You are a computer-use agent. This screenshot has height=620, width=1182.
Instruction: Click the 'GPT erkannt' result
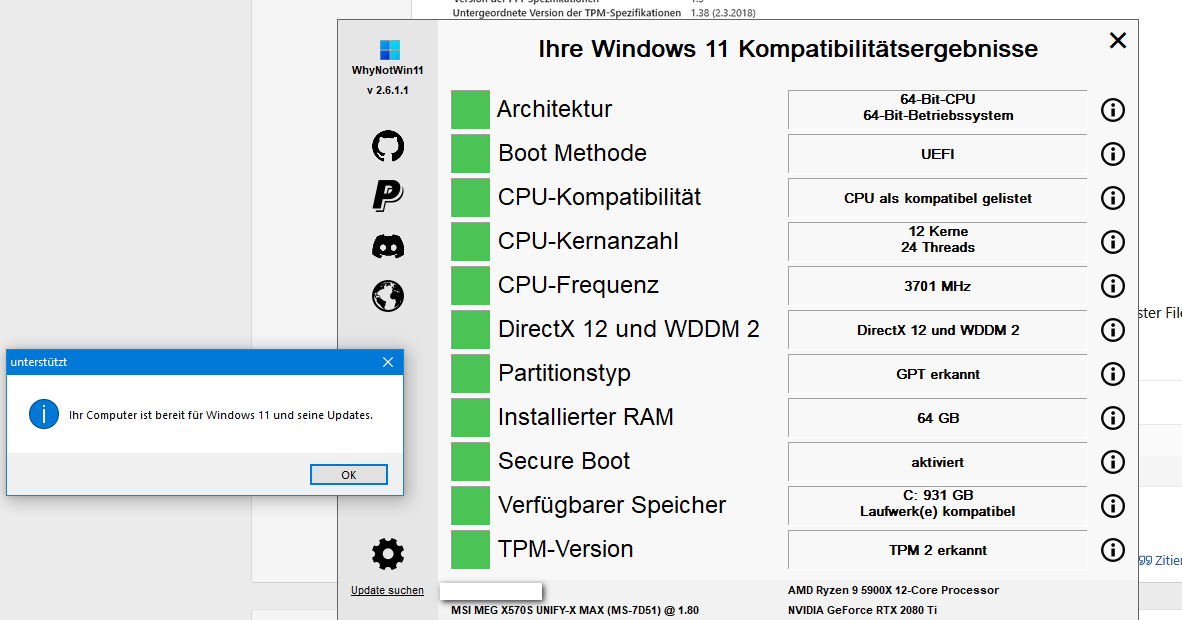coord(938,374)
